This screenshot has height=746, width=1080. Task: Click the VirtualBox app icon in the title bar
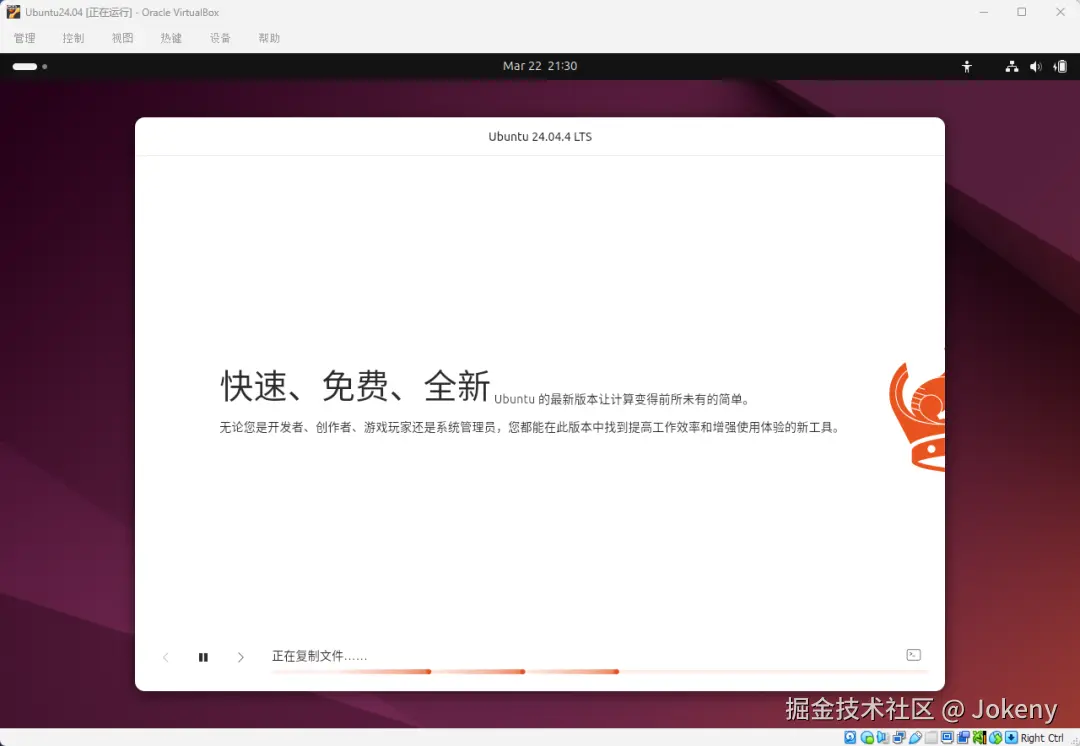(13, 12)
